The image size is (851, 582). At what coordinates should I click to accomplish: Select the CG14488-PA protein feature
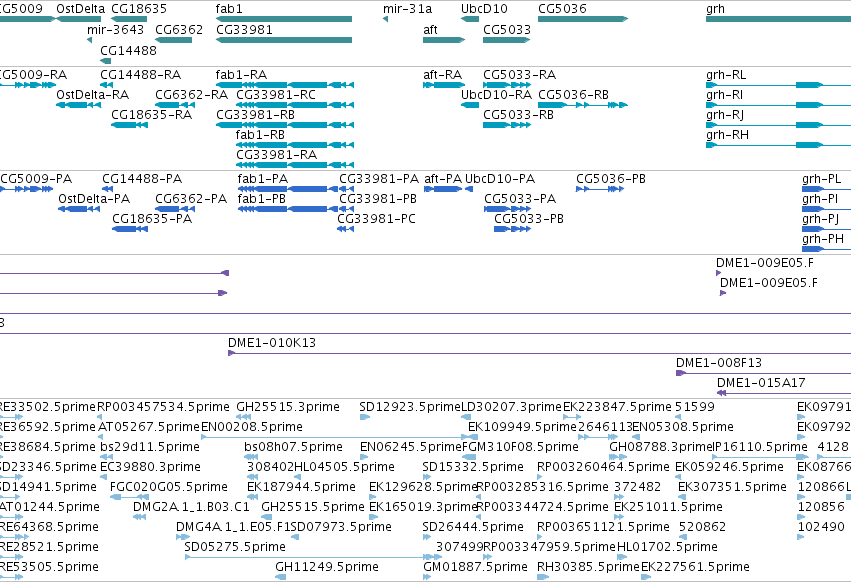point(107,189)
